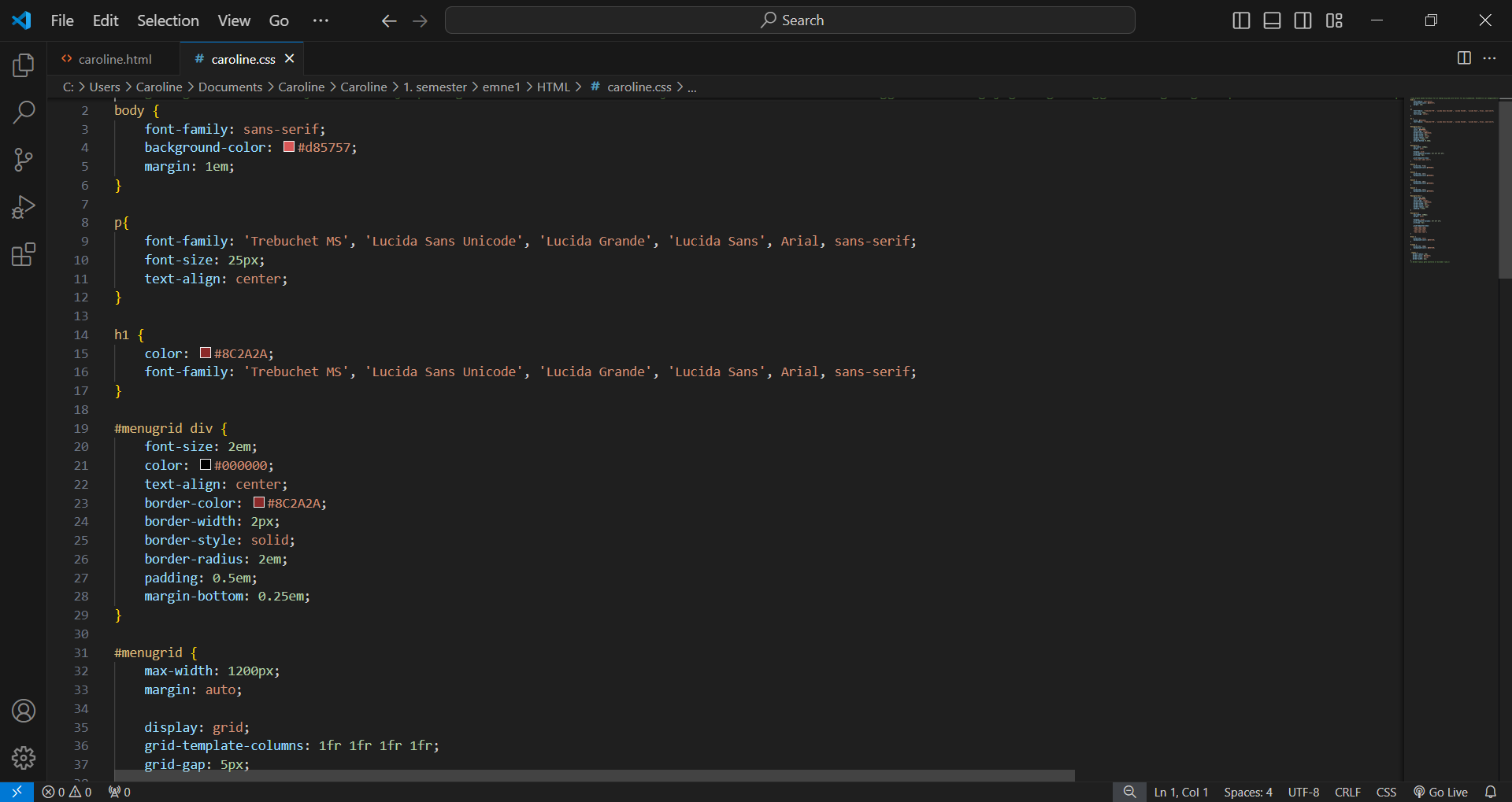Open the Extensions view
The width and height of the screenshot is (1512, 802).
[24, 254]
